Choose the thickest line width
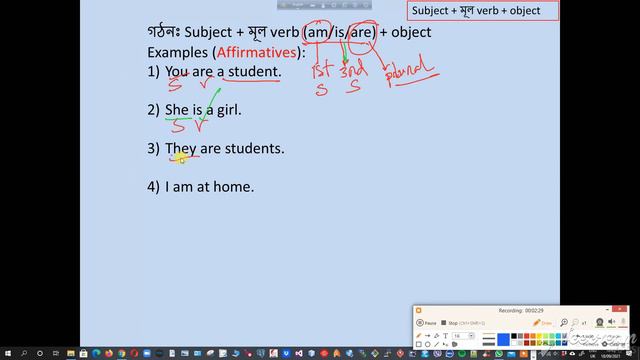Viewport: 640px width, 360px height. [489, 344]
